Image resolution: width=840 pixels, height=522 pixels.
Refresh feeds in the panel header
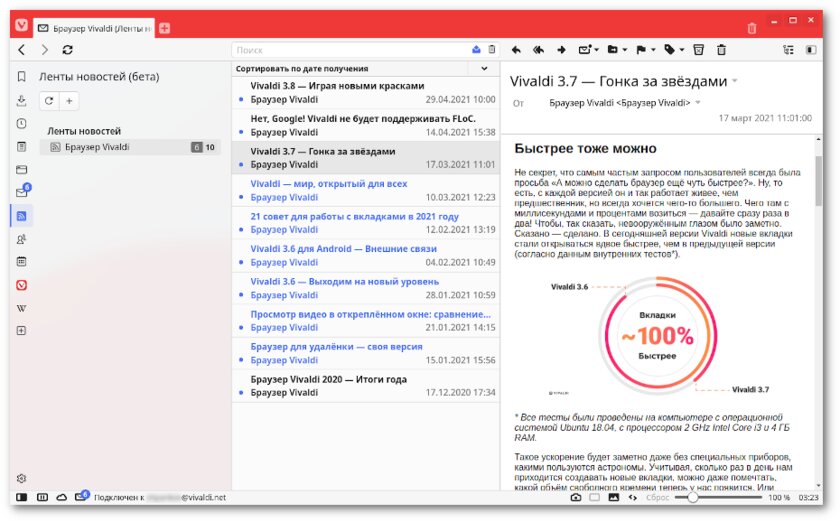49,101
